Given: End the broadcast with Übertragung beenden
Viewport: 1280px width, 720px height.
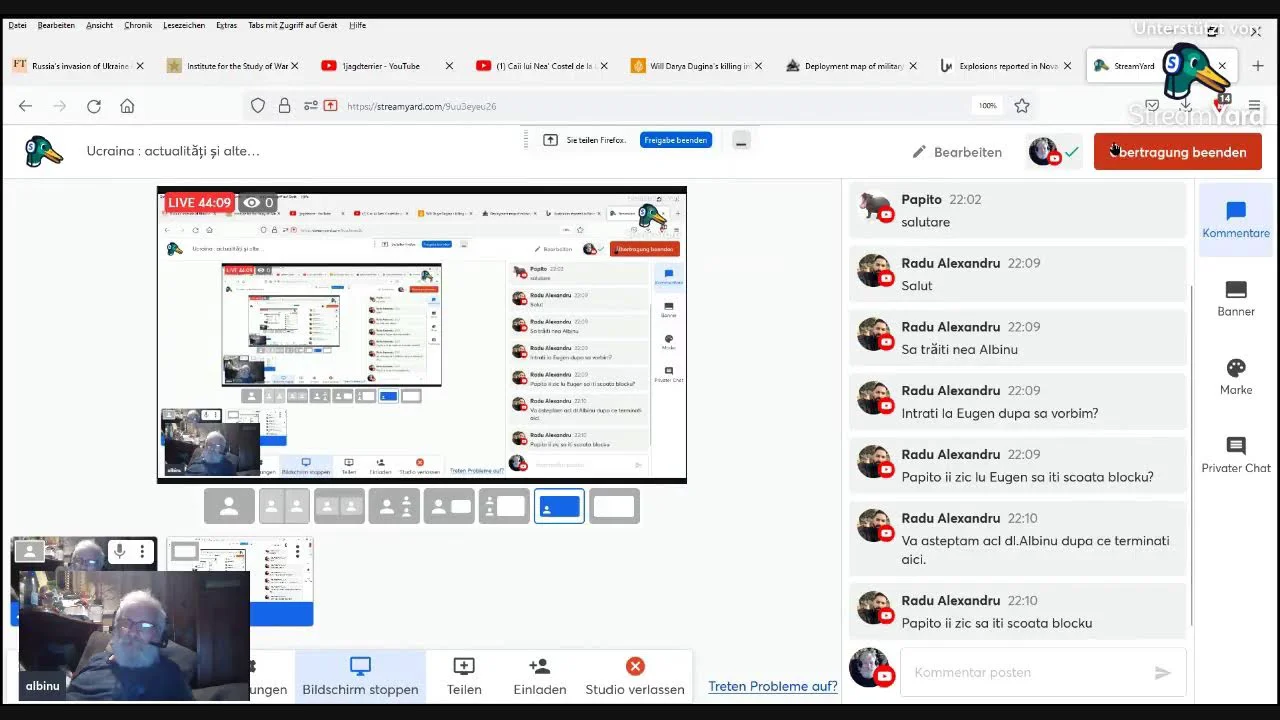Looking at the screenshot, I should click(x=1178, y=152).
